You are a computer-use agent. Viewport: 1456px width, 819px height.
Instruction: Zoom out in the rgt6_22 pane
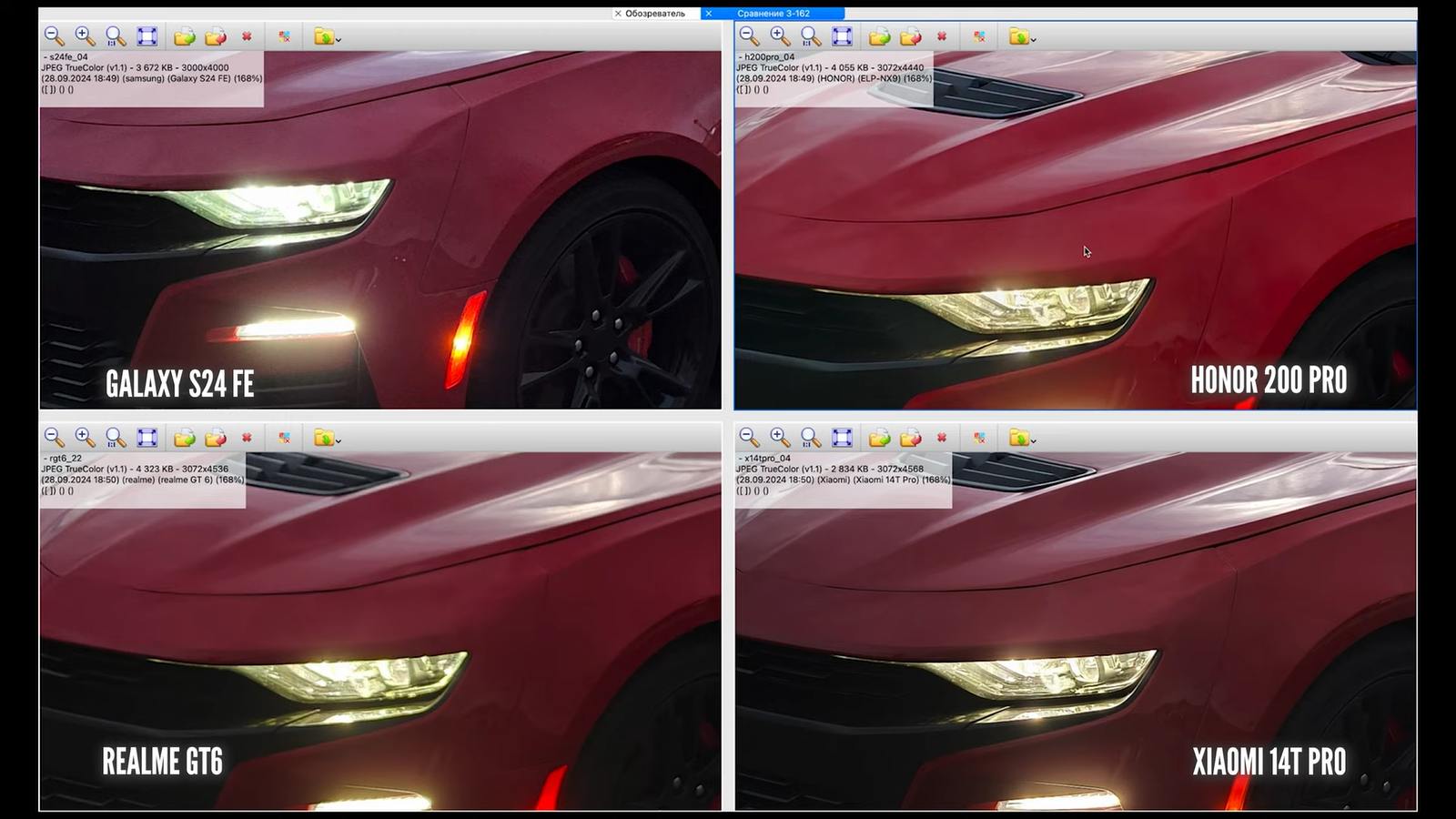[x=55, y=438]
